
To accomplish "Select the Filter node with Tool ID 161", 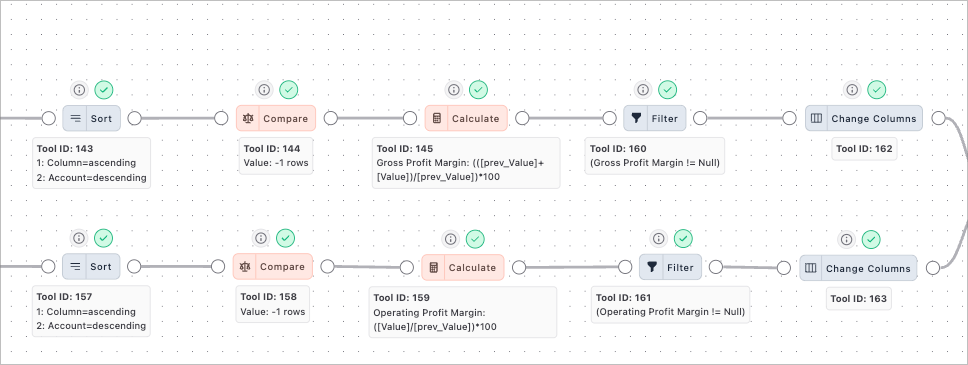I will [x=670, y=267].
